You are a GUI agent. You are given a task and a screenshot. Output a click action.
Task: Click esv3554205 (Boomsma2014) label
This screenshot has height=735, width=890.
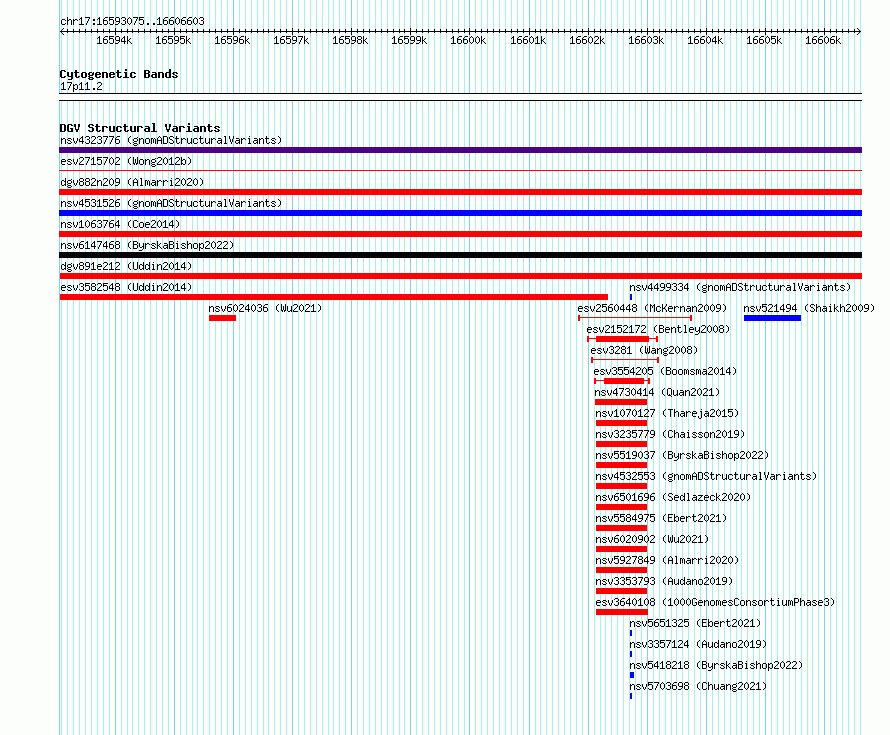pos(665,371)
